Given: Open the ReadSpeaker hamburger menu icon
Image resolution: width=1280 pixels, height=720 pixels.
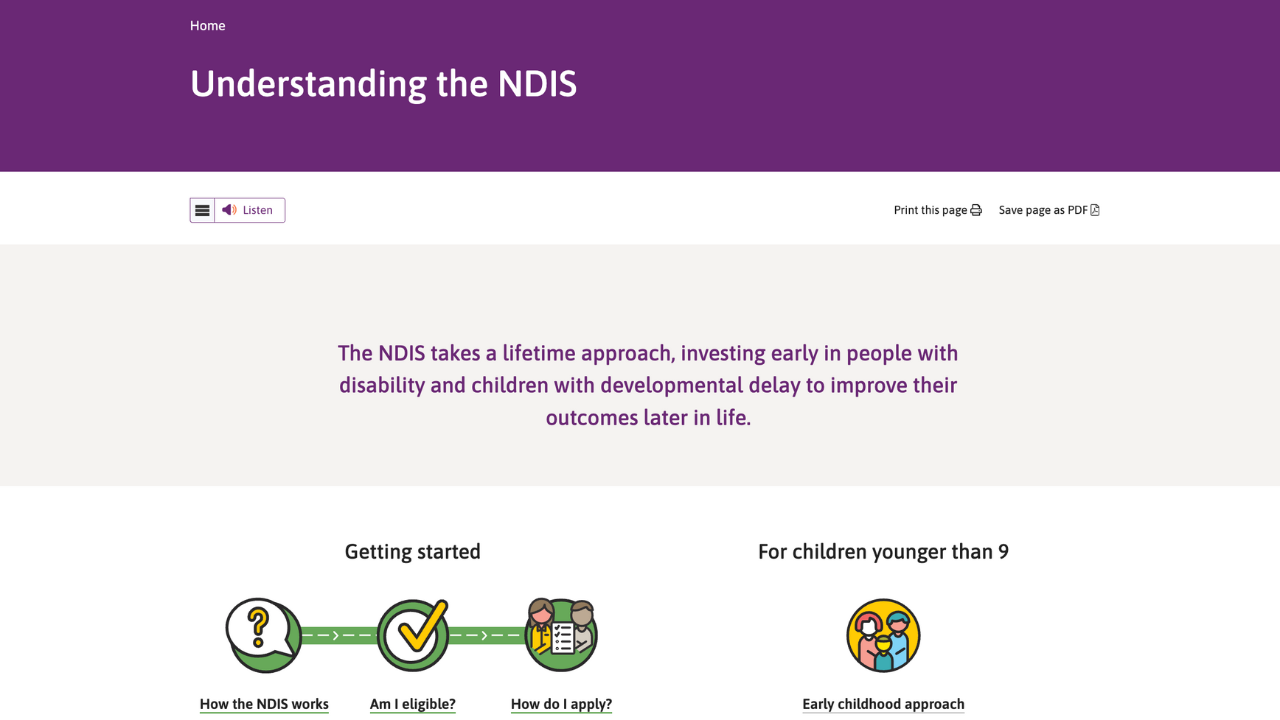Looking at the screenshot, I should pyautogui.click(x=202, y=210).
